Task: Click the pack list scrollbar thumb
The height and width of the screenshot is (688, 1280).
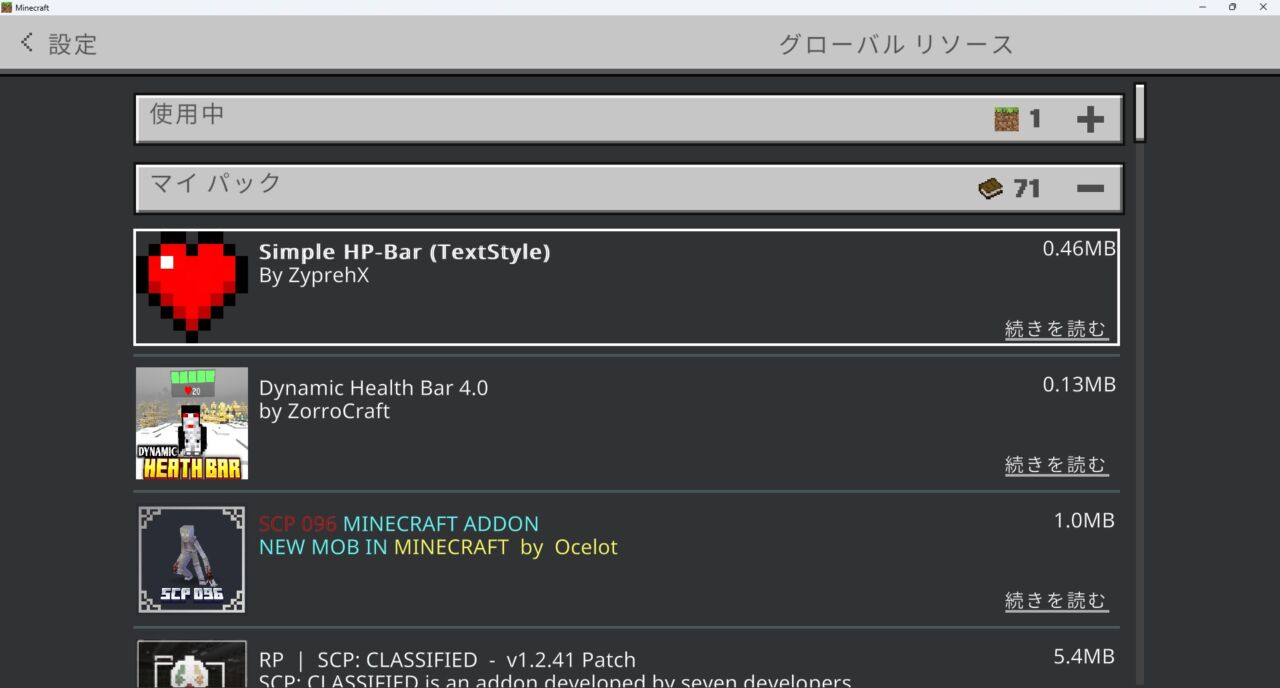Action: (x=1139, y=113)
